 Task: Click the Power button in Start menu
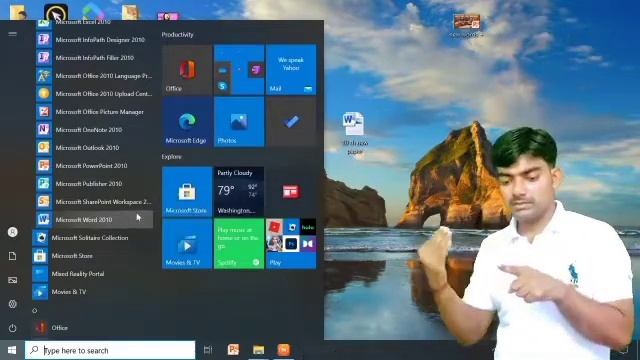click(13, 328)
